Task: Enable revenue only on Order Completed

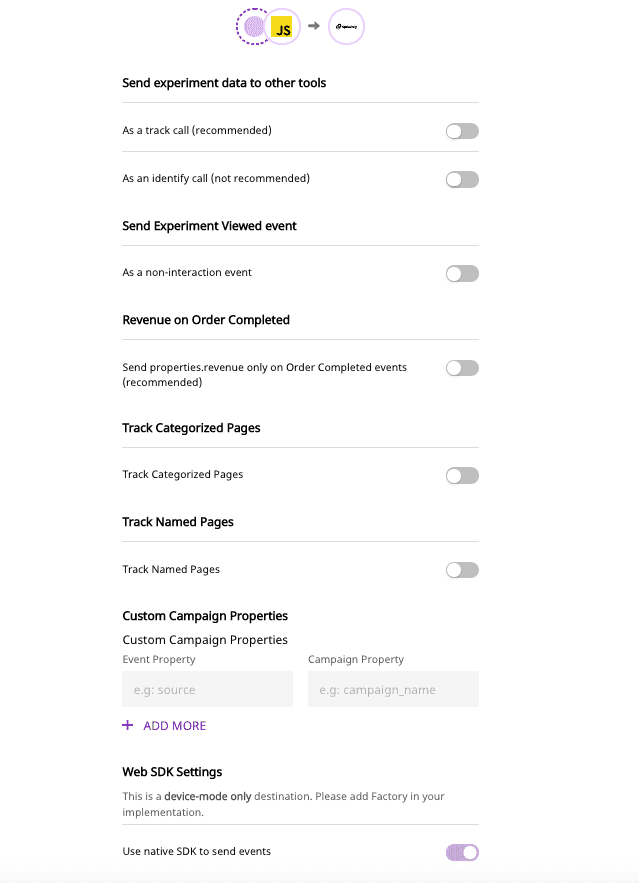Action: [462, 368]
